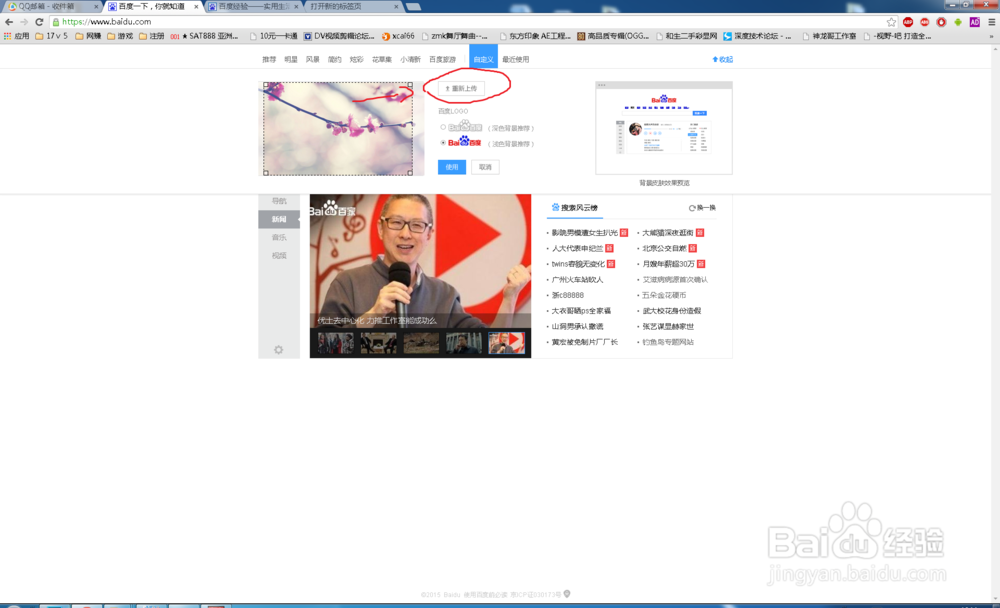Click the AD extension icon in the toolbar

[x=973, y=21]
